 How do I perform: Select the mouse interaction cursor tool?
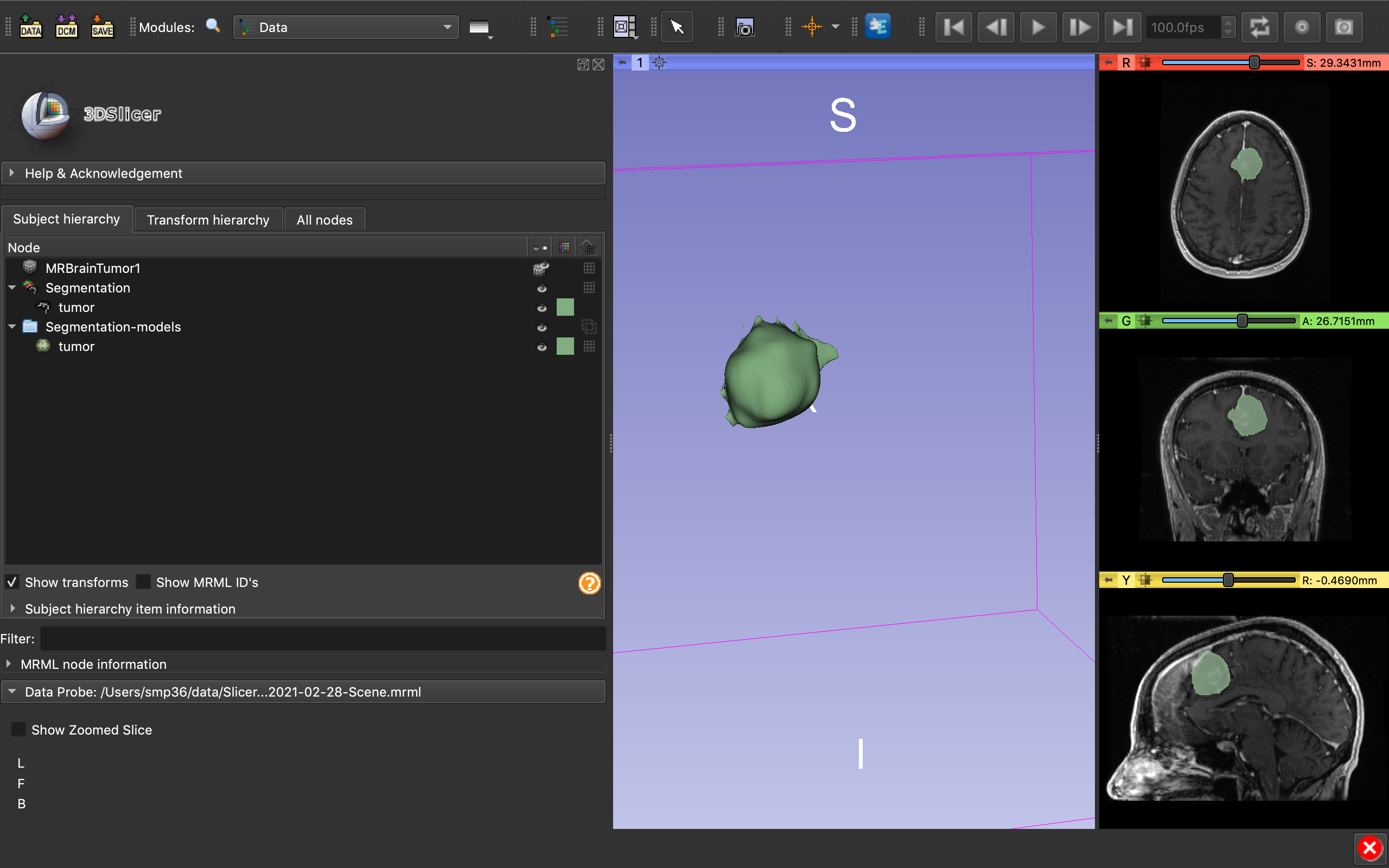(x=677, y=27)
